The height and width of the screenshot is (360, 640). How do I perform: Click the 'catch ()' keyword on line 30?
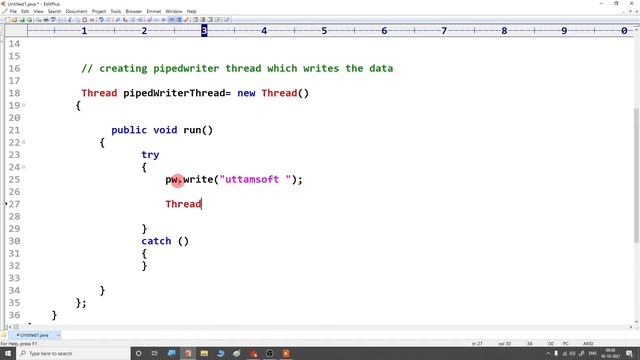point(165,241)
